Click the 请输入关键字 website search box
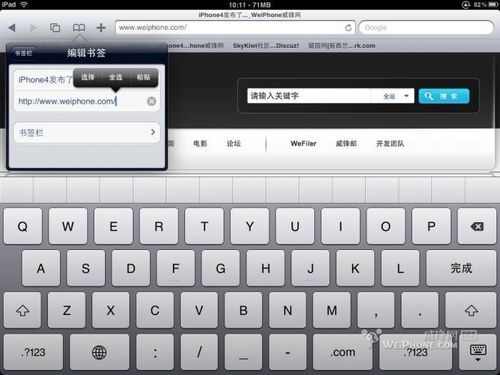 coord(309,96)
